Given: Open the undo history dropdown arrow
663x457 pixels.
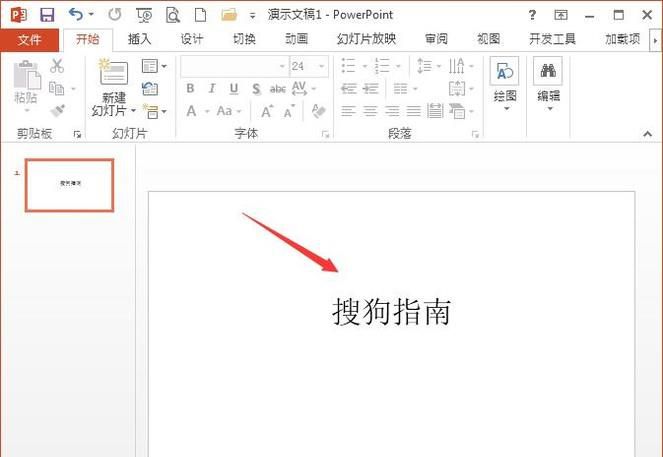Looking at the screenshot, I should 91,15.
